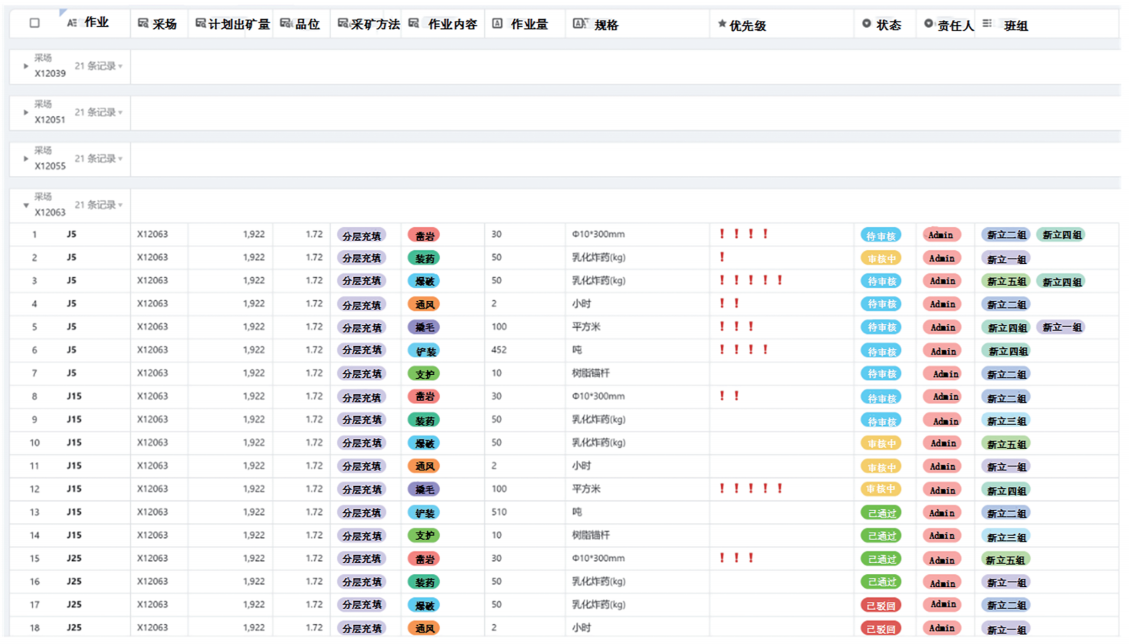Click the 凿岩 tag in row 1
Image resolution: width=1129 pixels, height=644 pixels.
coord(424,235)
